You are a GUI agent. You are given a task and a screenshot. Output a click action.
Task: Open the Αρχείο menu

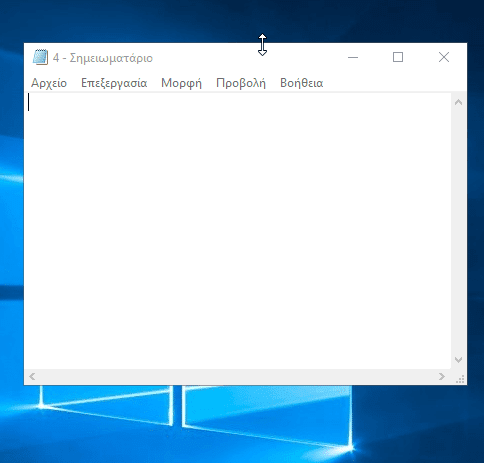coord(49,83)
